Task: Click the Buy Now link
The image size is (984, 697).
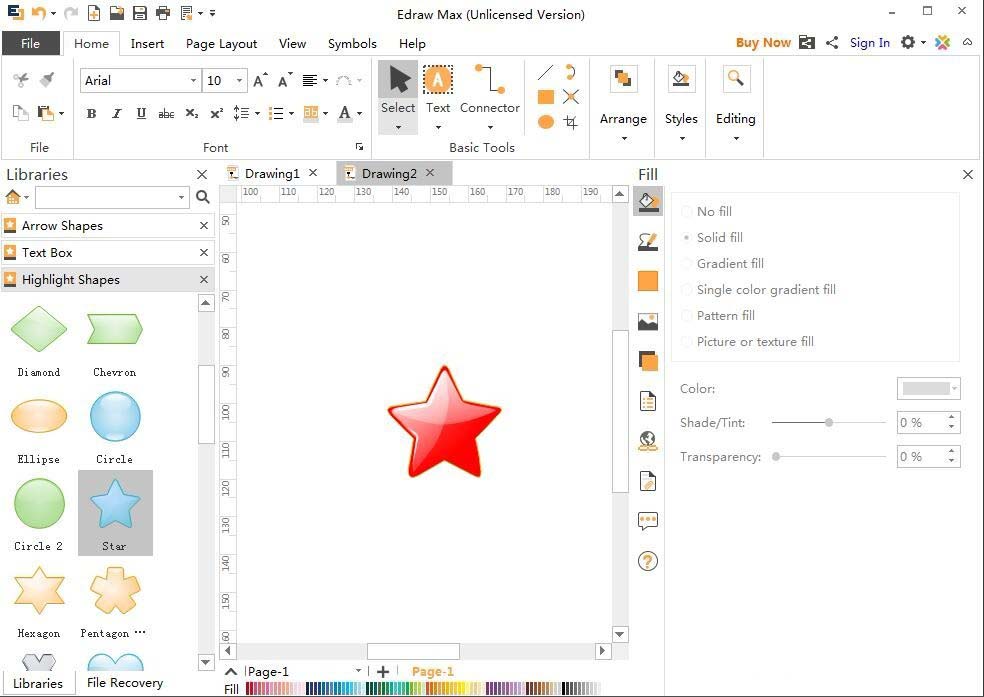Action: coord(763,43)
